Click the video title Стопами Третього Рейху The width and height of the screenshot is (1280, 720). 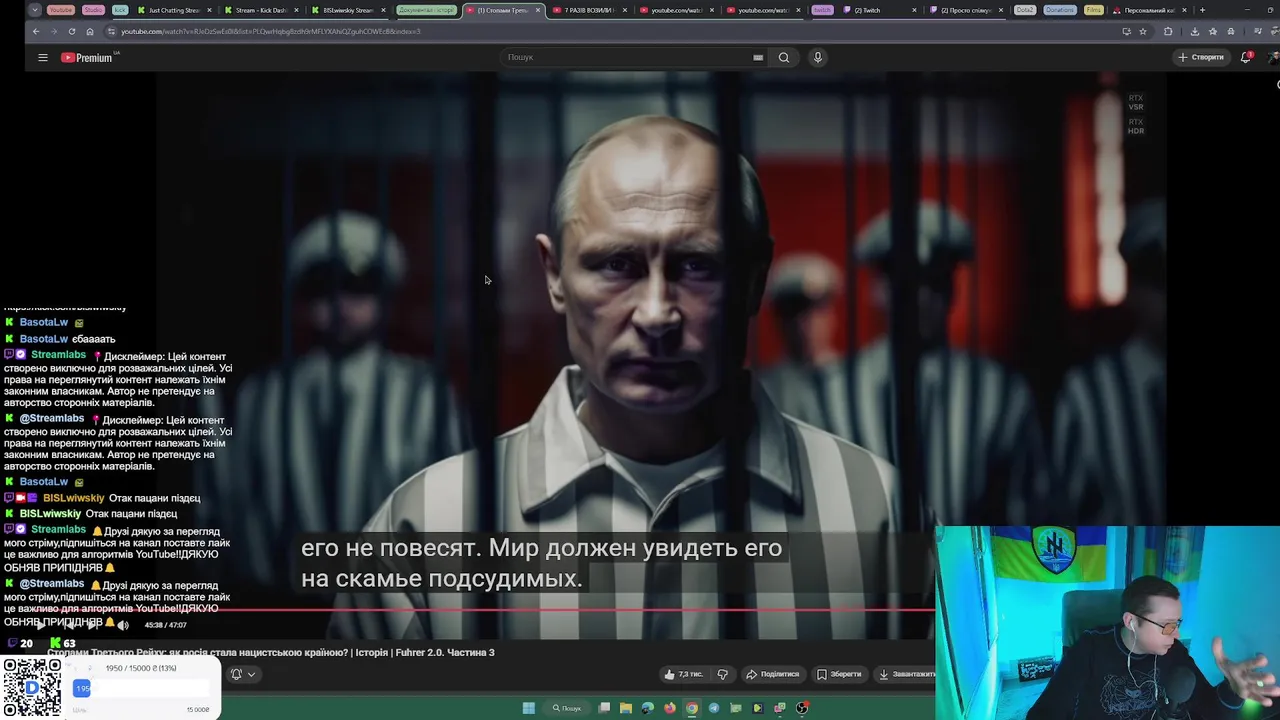[x=271, y=652]
